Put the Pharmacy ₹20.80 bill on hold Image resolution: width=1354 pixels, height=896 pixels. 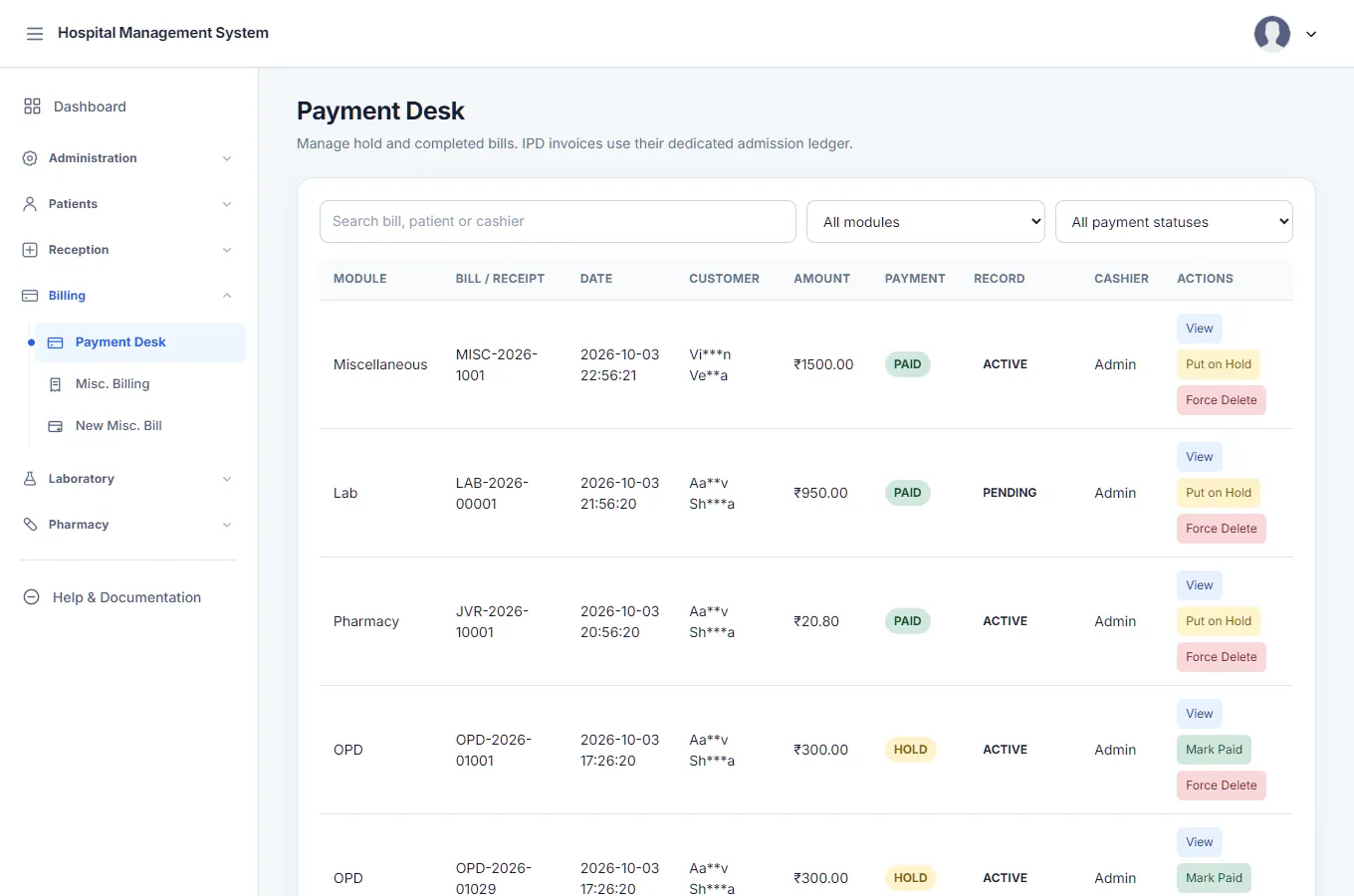[1219, 621]
